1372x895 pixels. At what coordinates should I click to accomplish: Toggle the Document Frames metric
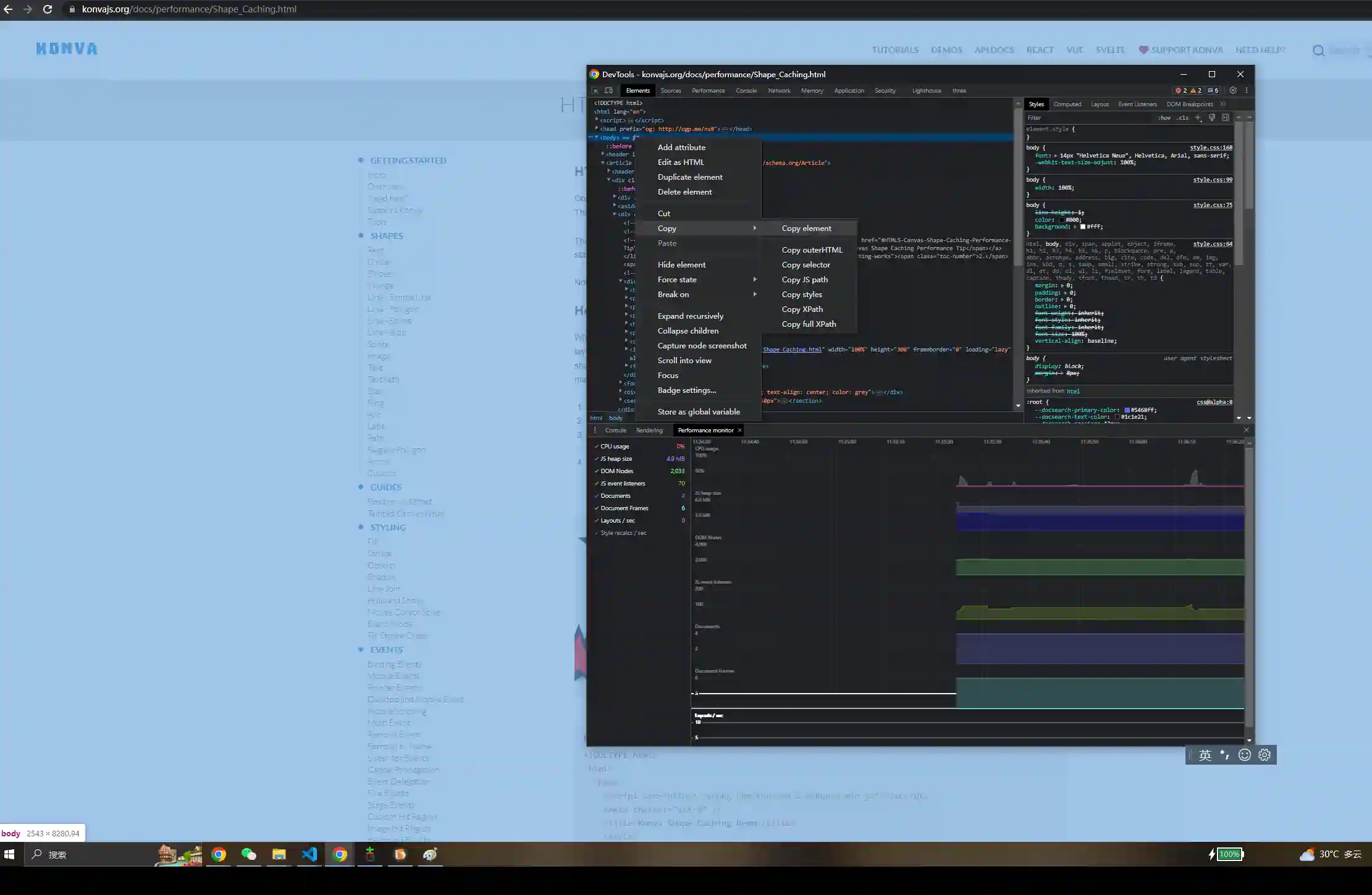coord(597,508)
